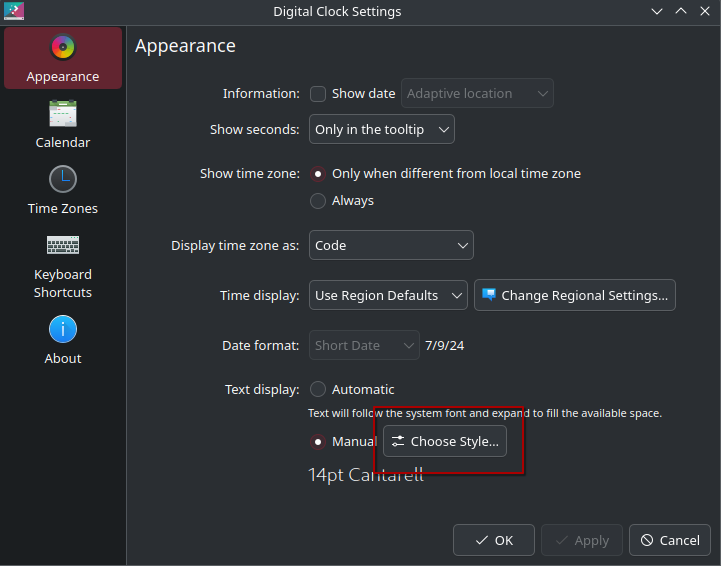
Task: Open Keyboard Shortcuts keyboard icon
Action: click(63, 245)
